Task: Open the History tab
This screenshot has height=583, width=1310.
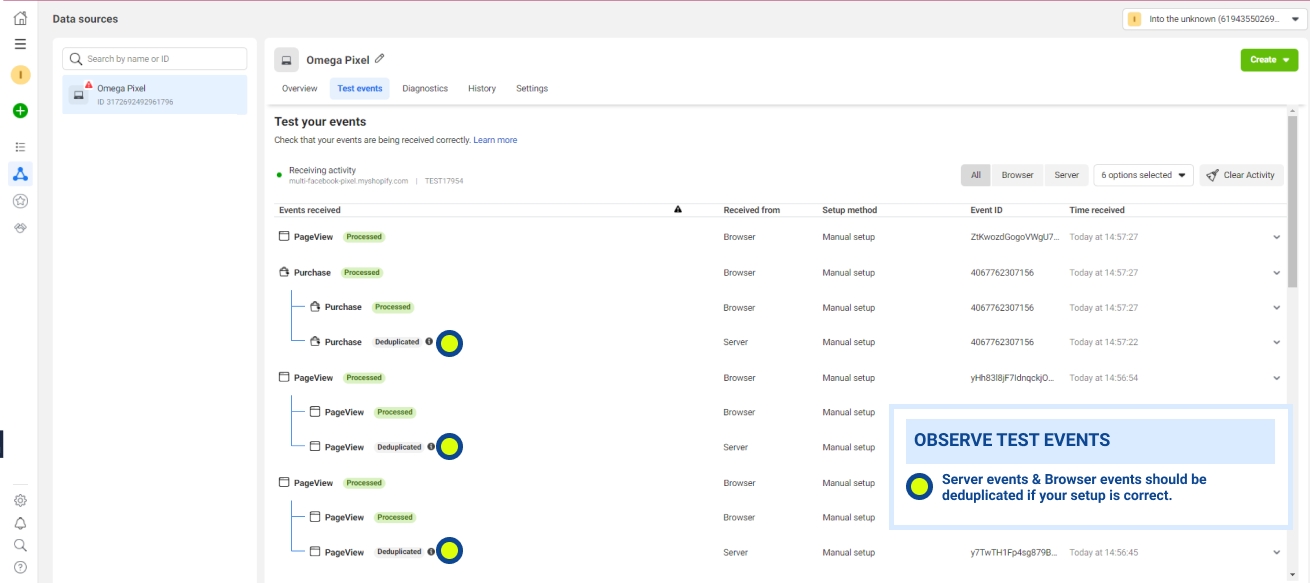Action: (481, 89)
